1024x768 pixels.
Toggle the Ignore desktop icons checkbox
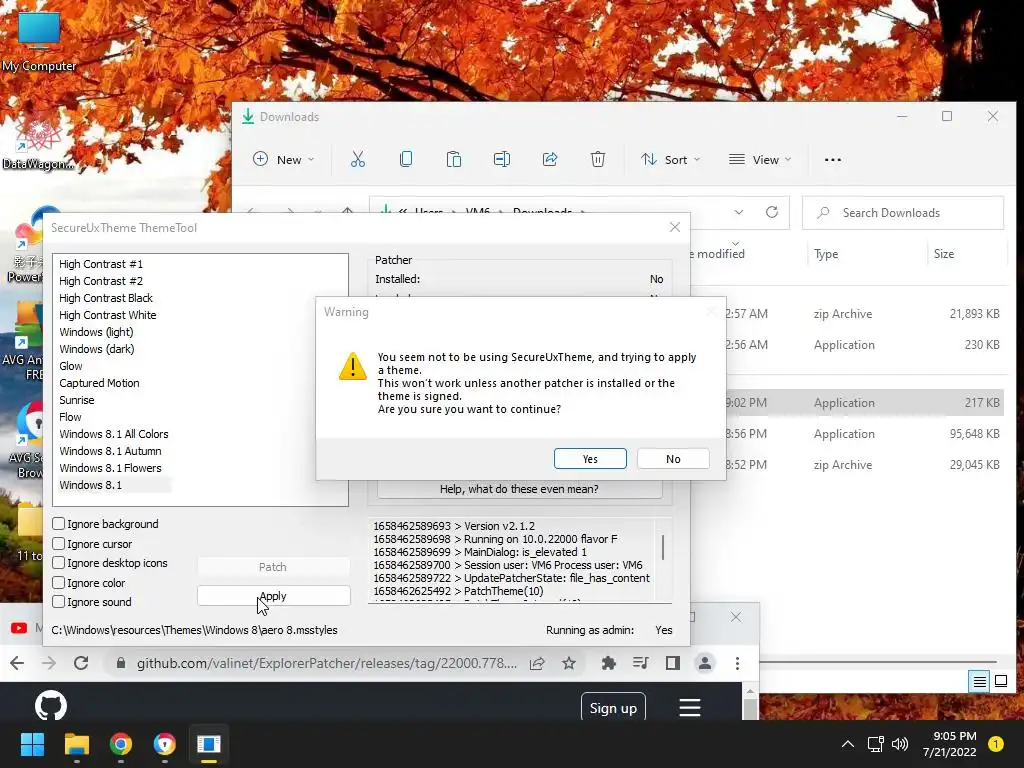(59, 563)
